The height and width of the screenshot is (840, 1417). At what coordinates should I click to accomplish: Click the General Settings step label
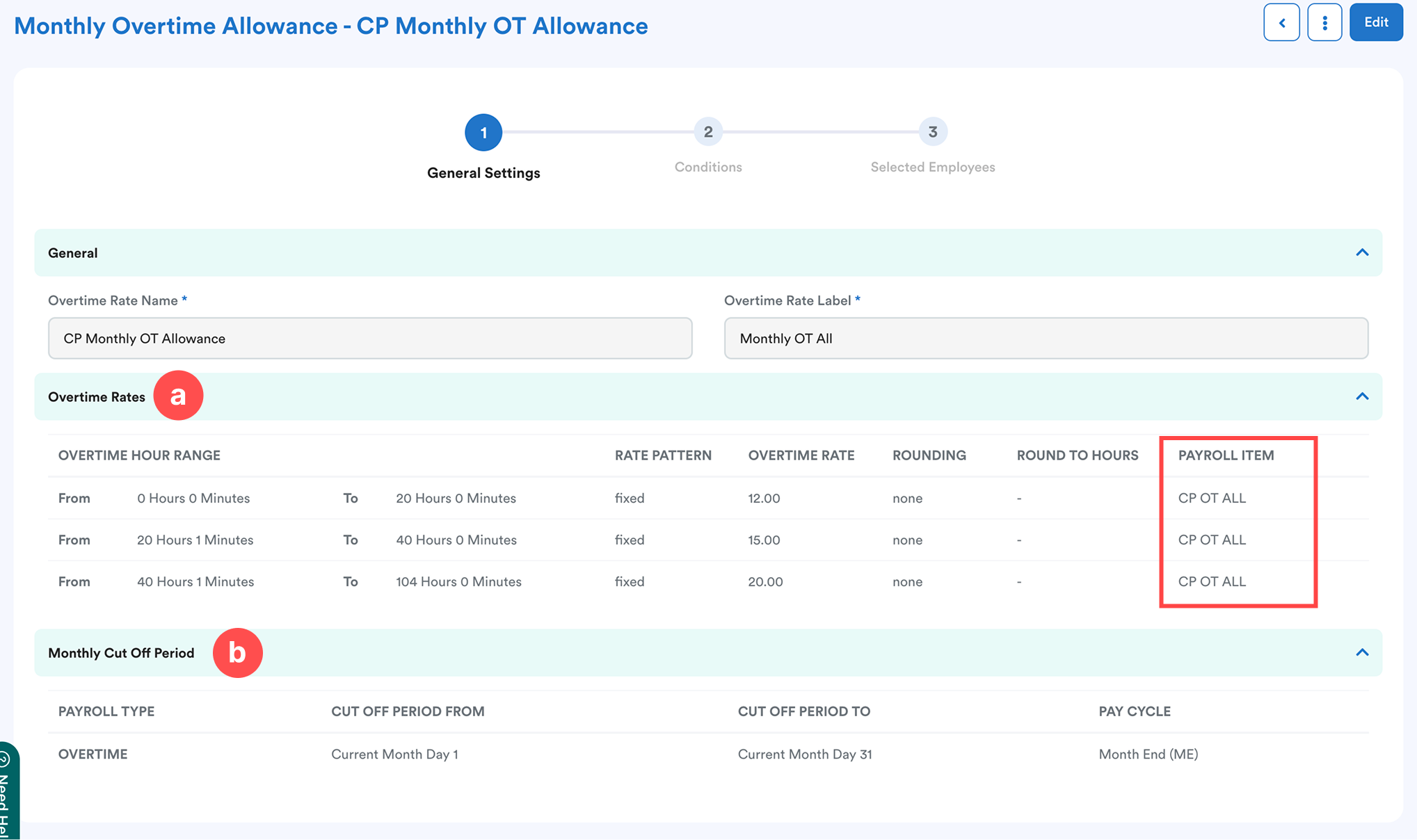tap(483, 173)
